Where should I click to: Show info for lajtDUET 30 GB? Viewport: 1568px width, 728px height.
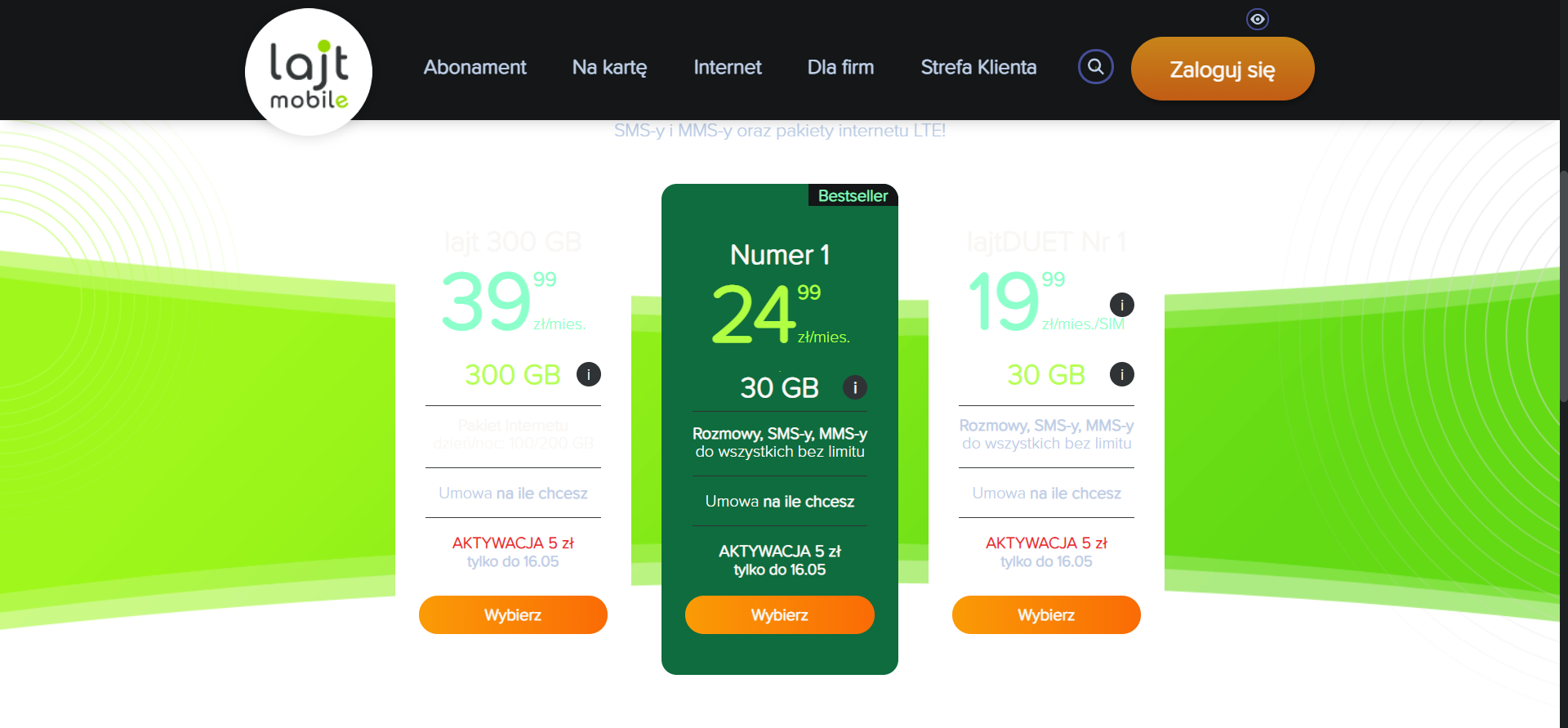[1122, 374]
